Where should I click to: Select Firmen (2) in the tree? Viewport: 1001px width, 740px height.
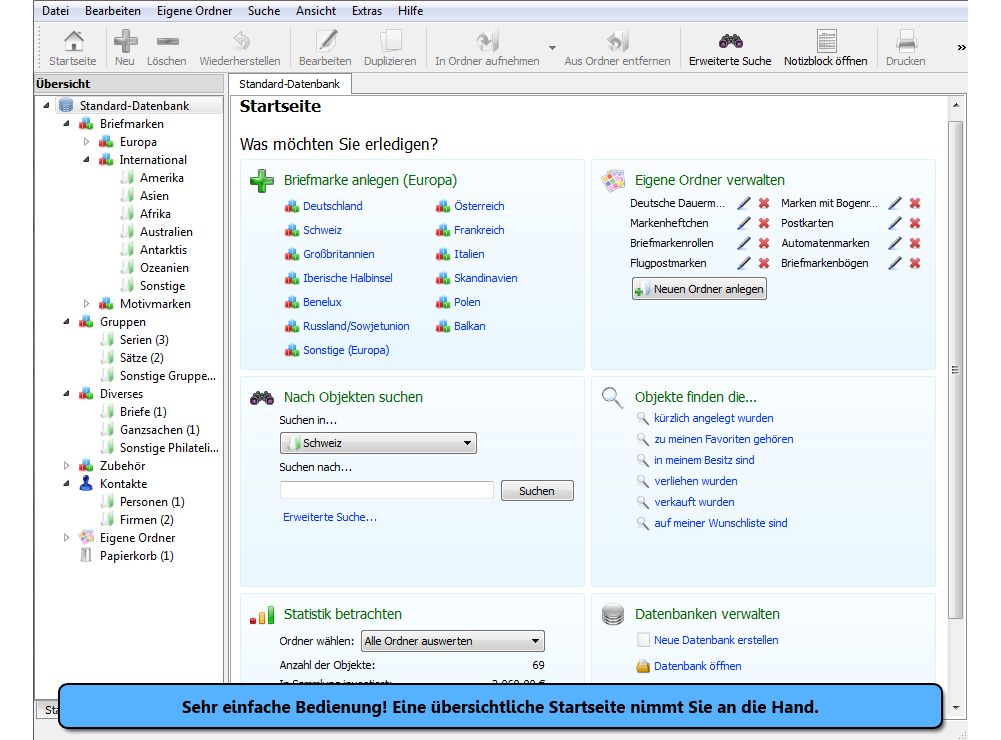point(147,520)
